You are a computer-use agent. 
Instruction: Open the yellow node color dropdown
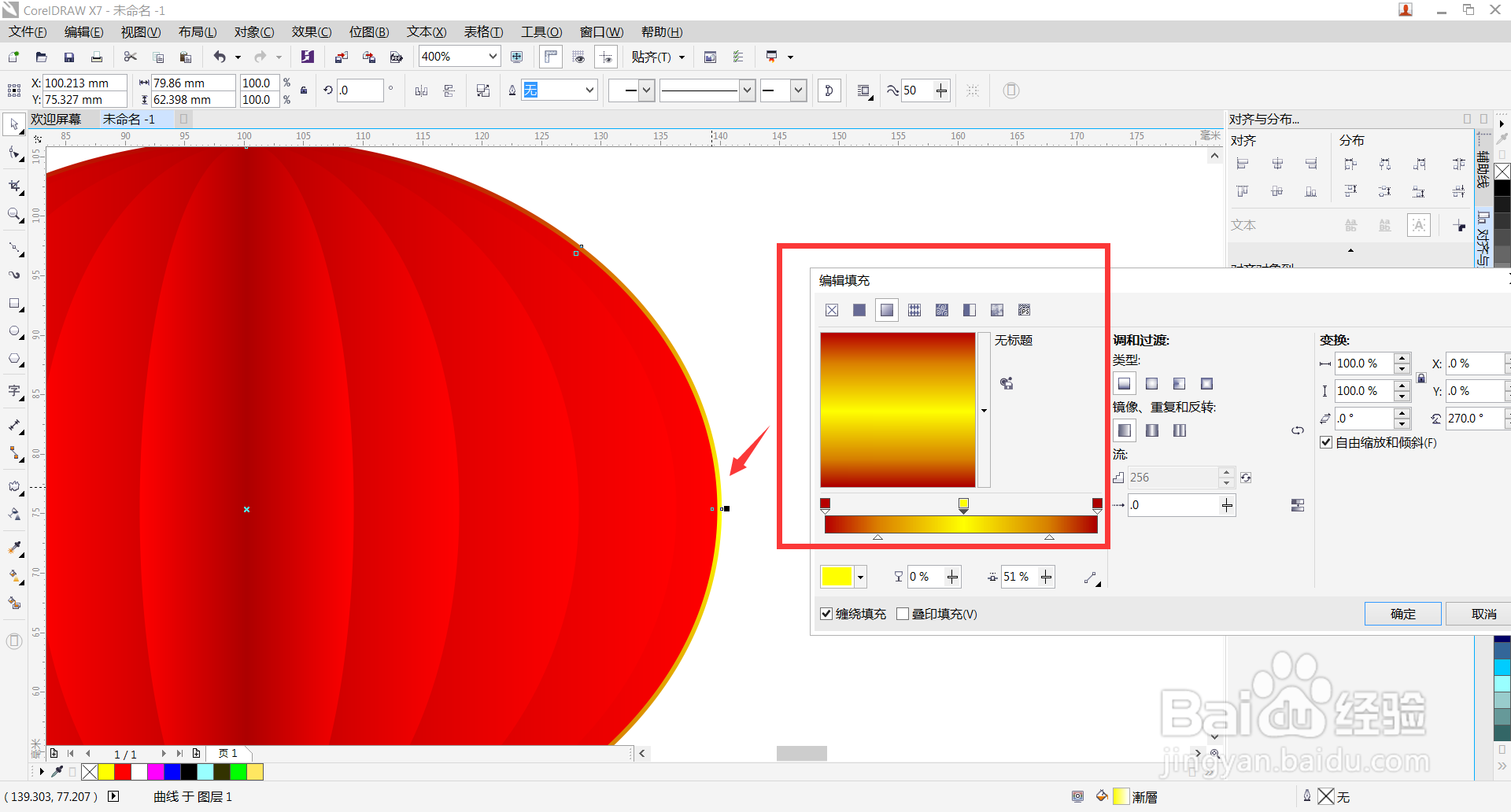click(x=860, y=577)
